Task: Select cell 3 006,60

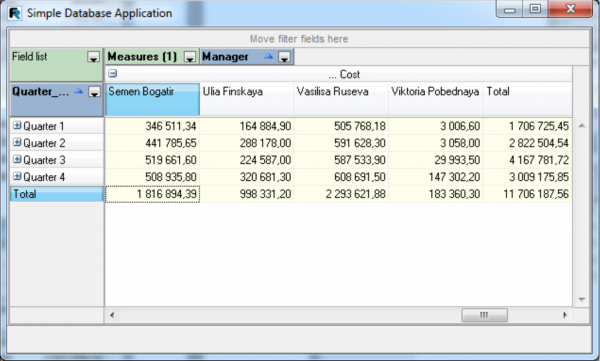Action: pos(435,126)
